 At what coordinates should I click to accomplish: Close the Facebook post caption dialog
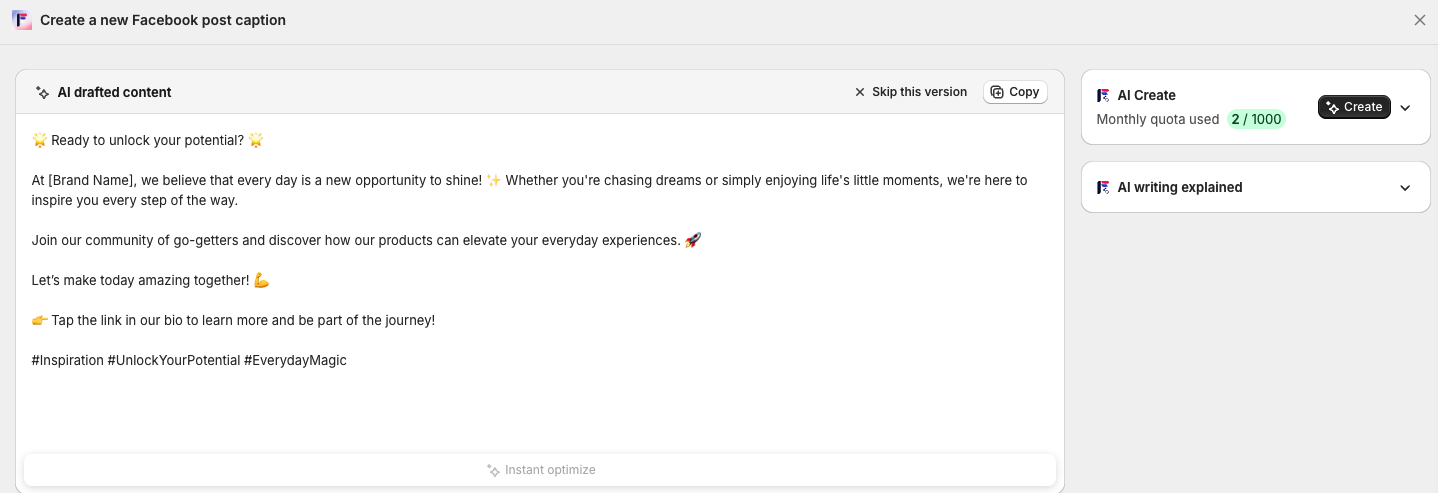pyautogui.click(x=1420, y=20)
